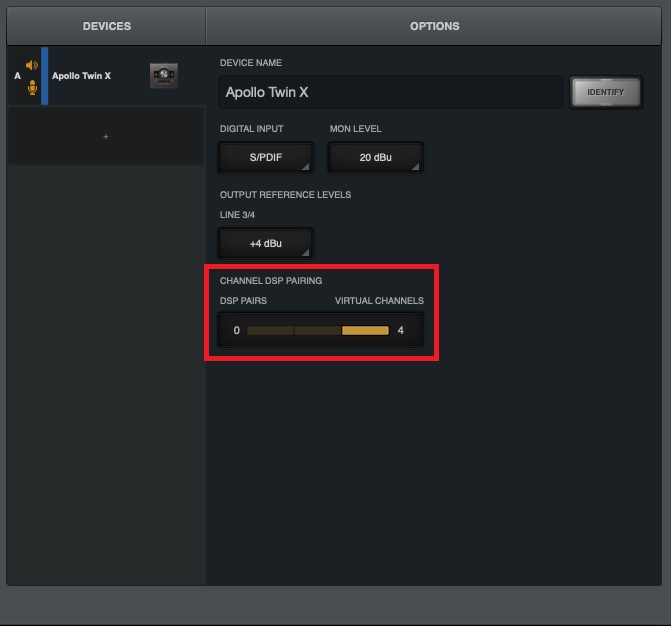Click the microphone icon beside Apollo Twin X
Image resolution: width=671 pixels, height=626 pixels.
click(x=32, y=87)
